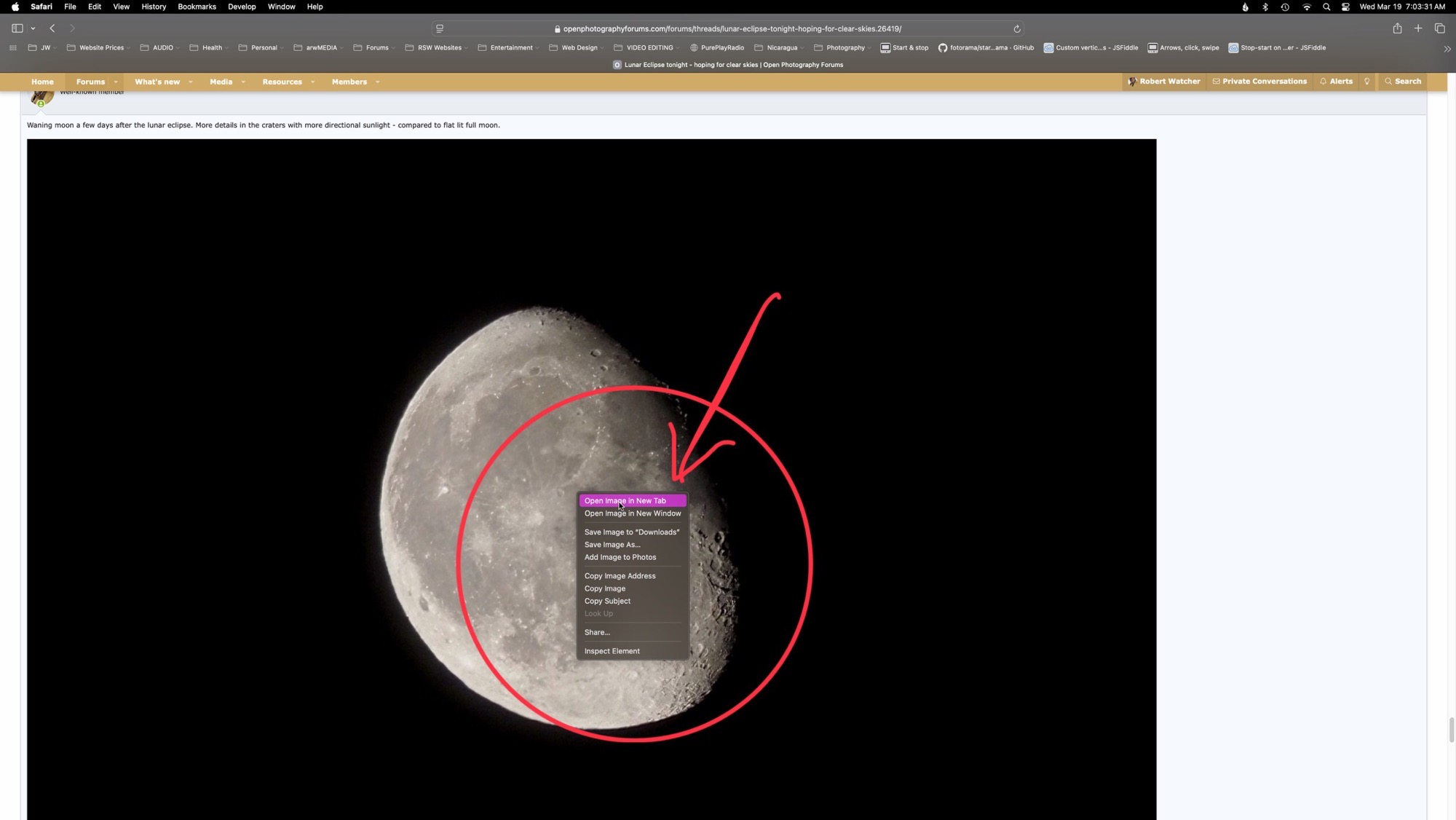Open the Media nav item
This screenshot has height=820, width=1456.
pos(221,82)
